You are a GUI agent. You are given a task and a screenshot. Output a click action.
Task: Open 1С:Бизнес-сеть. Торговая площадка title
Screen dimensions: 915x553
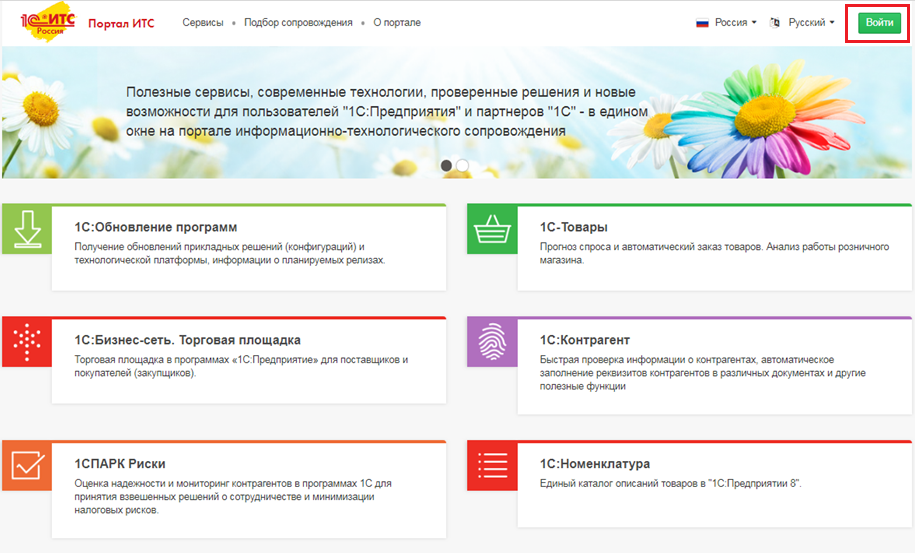(x=187, y=340)
